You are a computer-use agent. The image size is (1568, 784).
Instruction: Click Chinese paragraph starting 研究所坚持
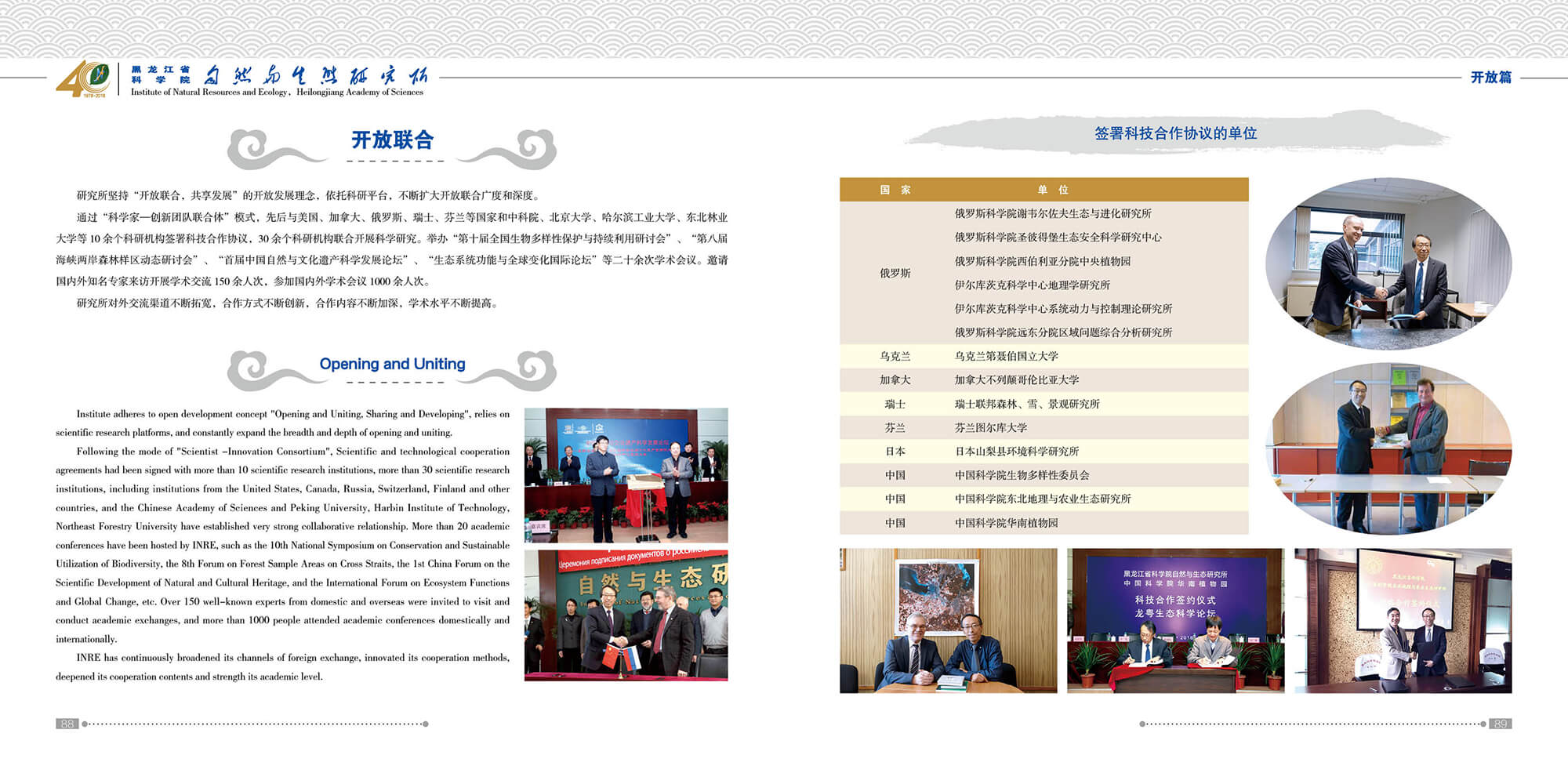point(307,195)
